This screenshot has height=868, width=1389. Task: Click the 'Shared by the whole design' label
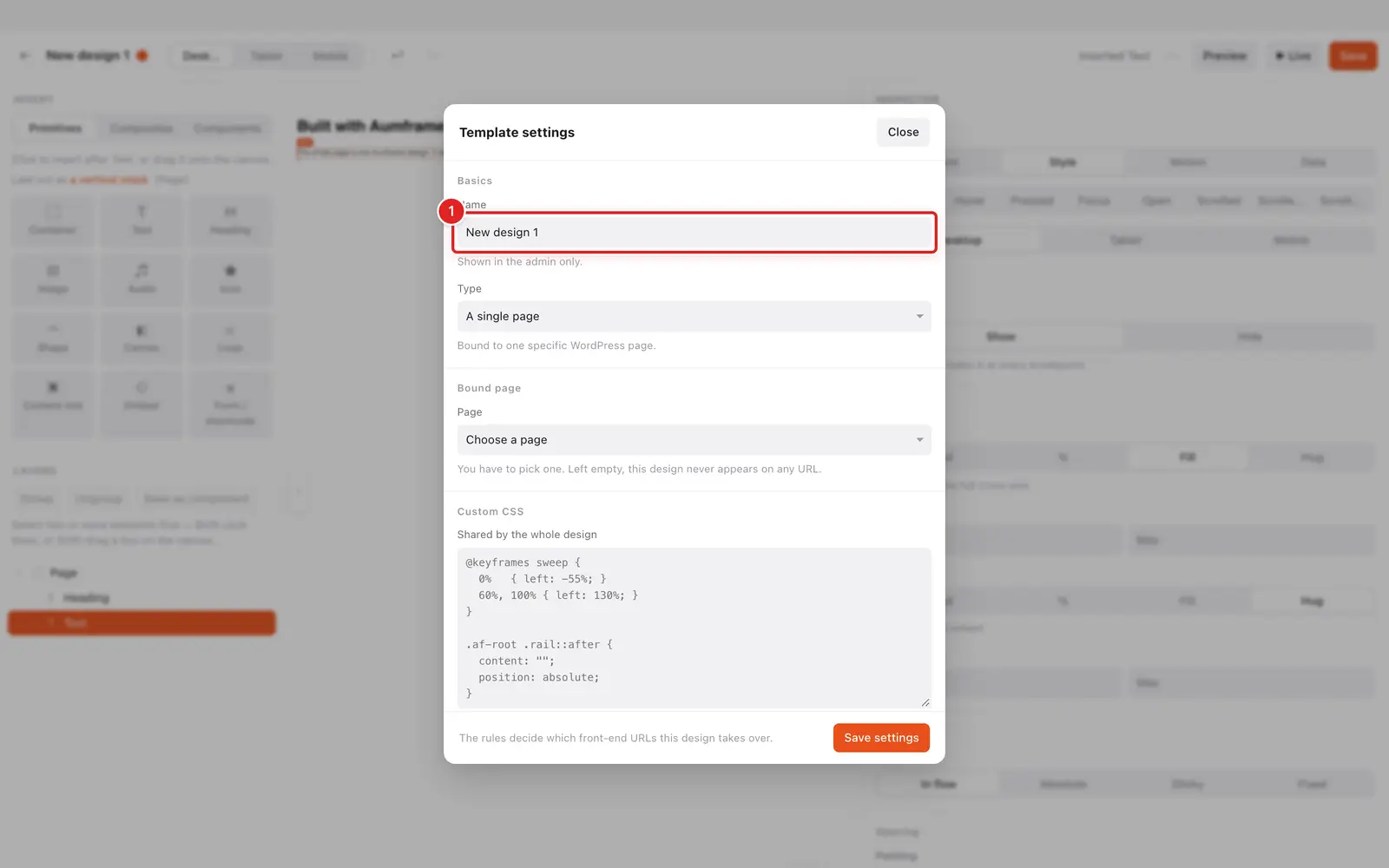(527, 535)
